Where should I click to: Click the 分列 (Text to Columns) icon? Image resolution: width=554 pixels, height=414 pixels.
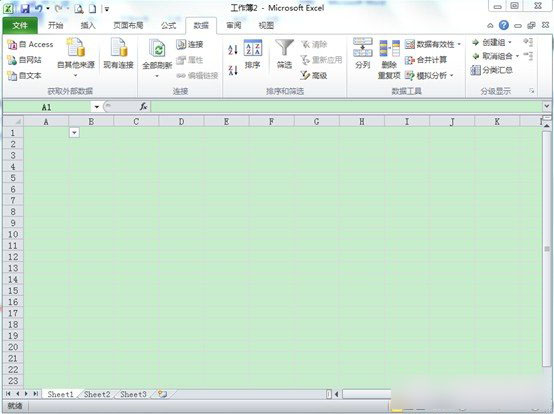point(363,53)
